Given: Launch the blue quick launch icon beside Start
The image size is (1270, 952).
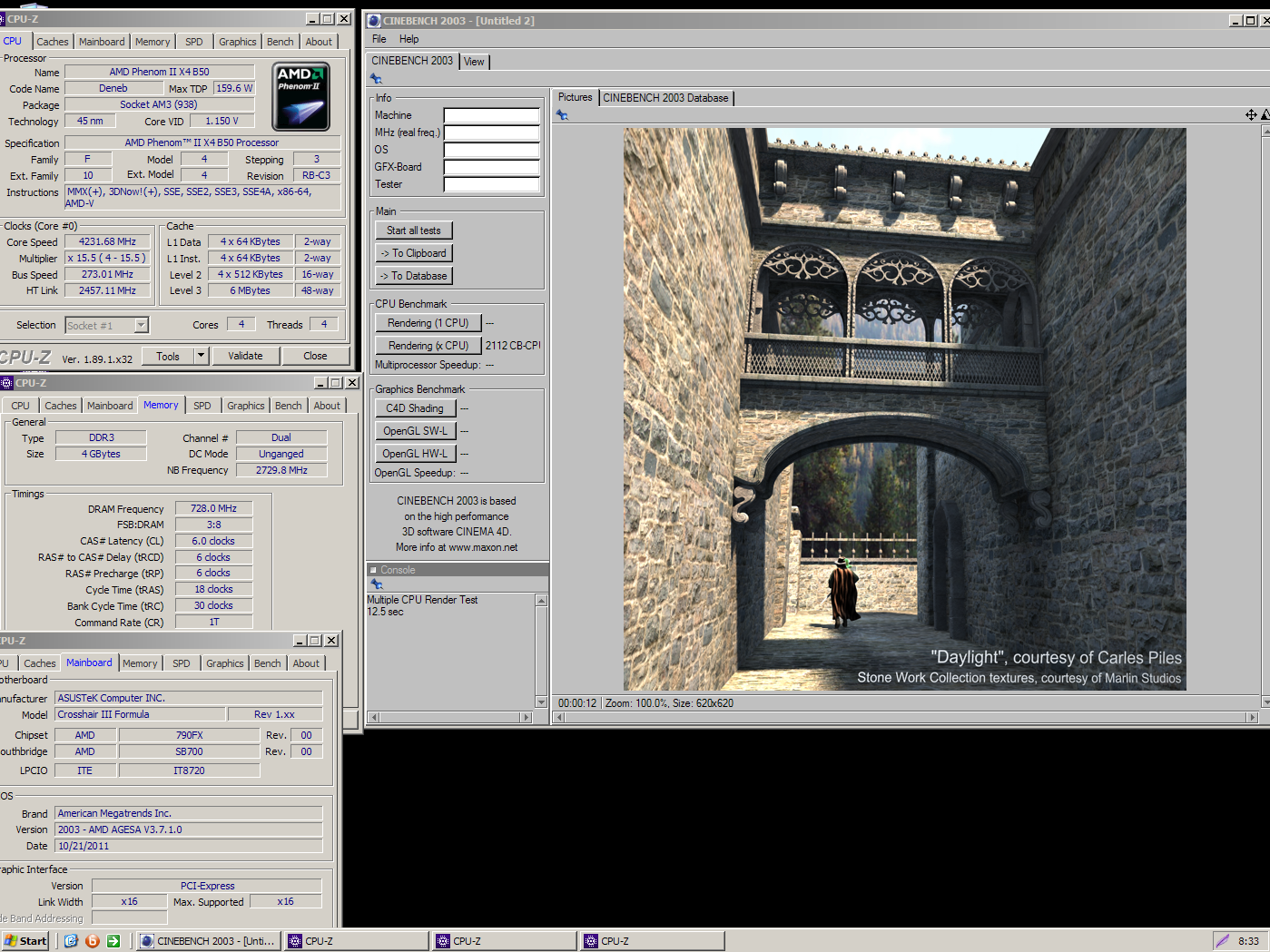Looking at the screenshot, I should pyautogui.click(x=71, y=941).
